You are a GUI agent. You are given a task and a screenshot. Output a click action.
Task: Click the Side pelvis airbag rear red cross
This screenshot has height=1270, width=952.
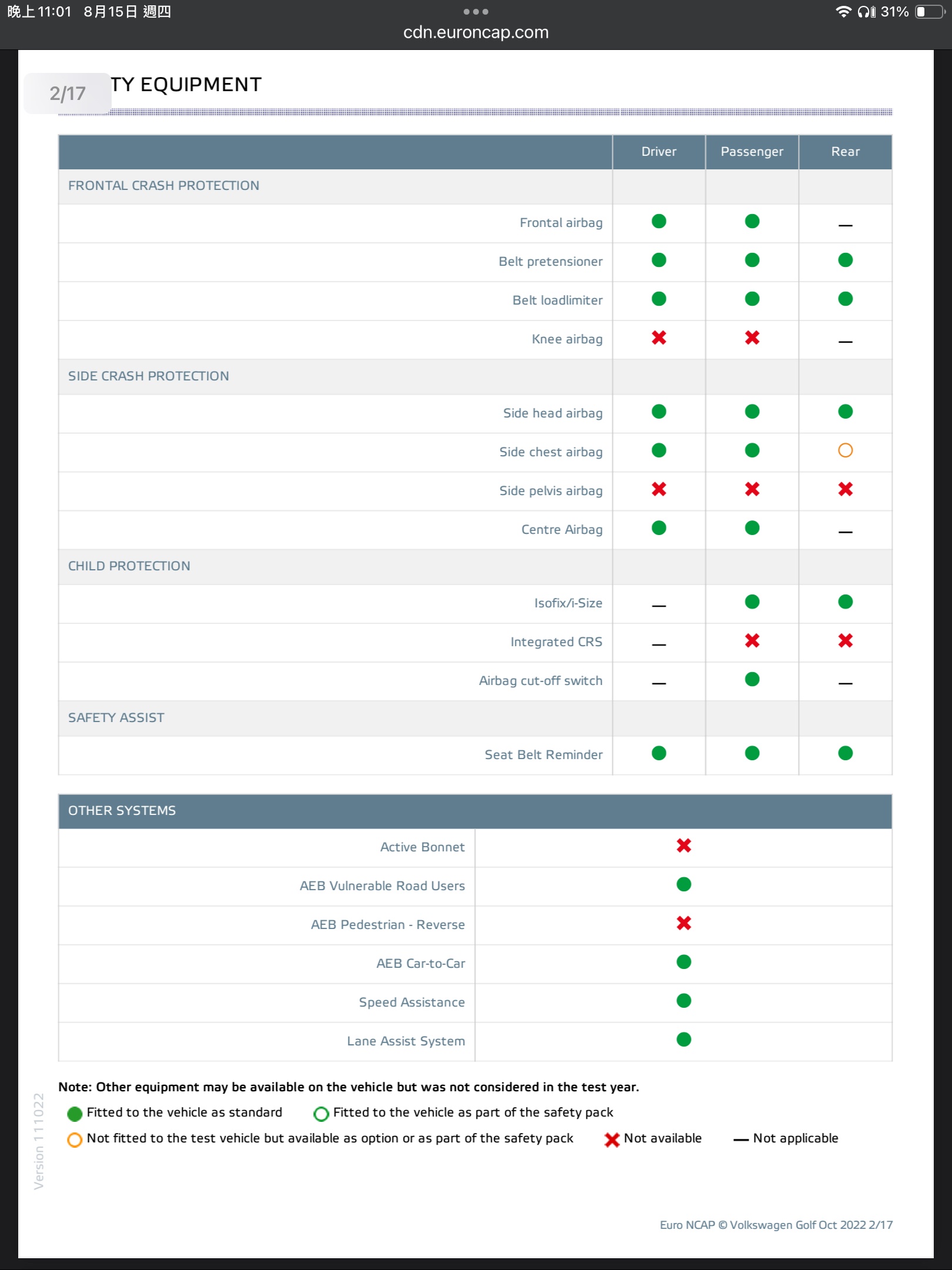tap(845, 489)
